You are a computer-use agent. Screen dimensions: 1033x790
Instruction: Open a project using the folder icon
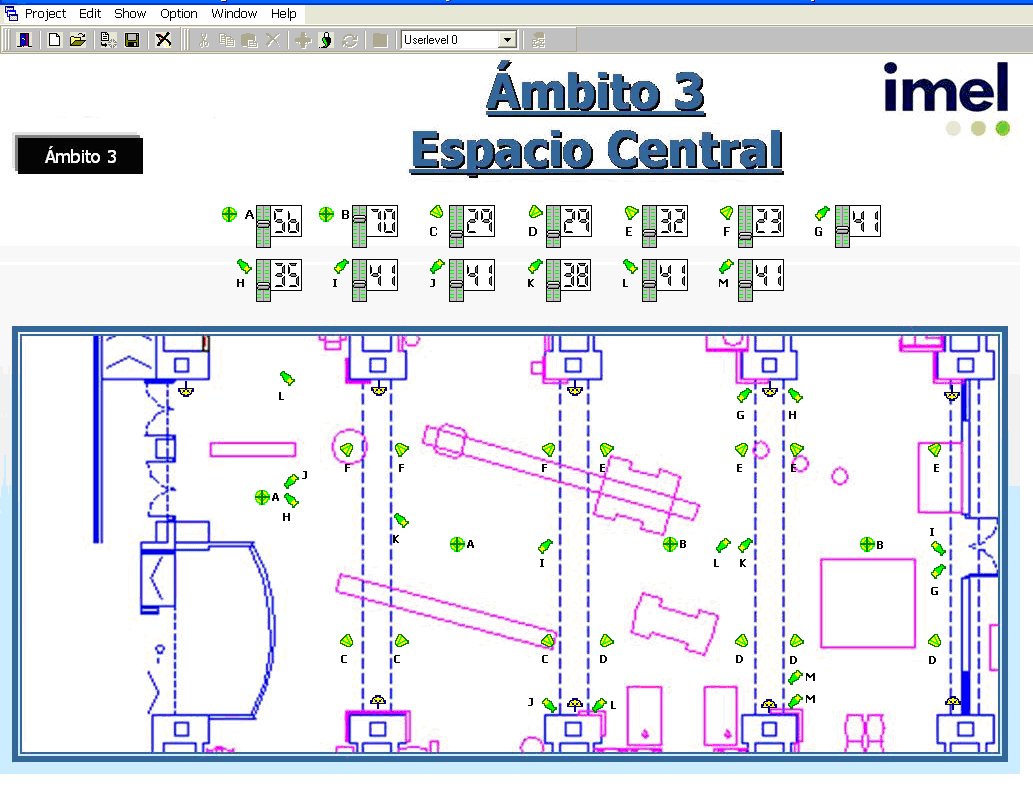coord(77,40)
